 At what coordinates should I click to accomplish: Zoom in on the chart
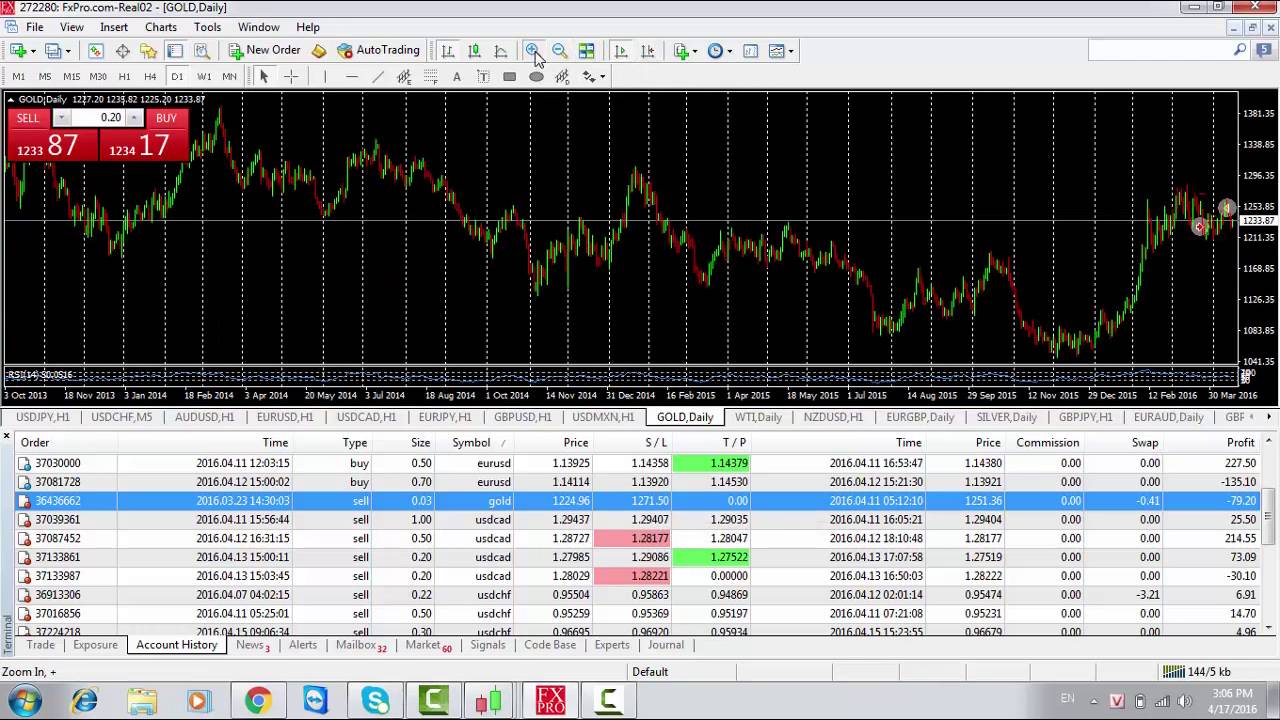pos(533,51)
